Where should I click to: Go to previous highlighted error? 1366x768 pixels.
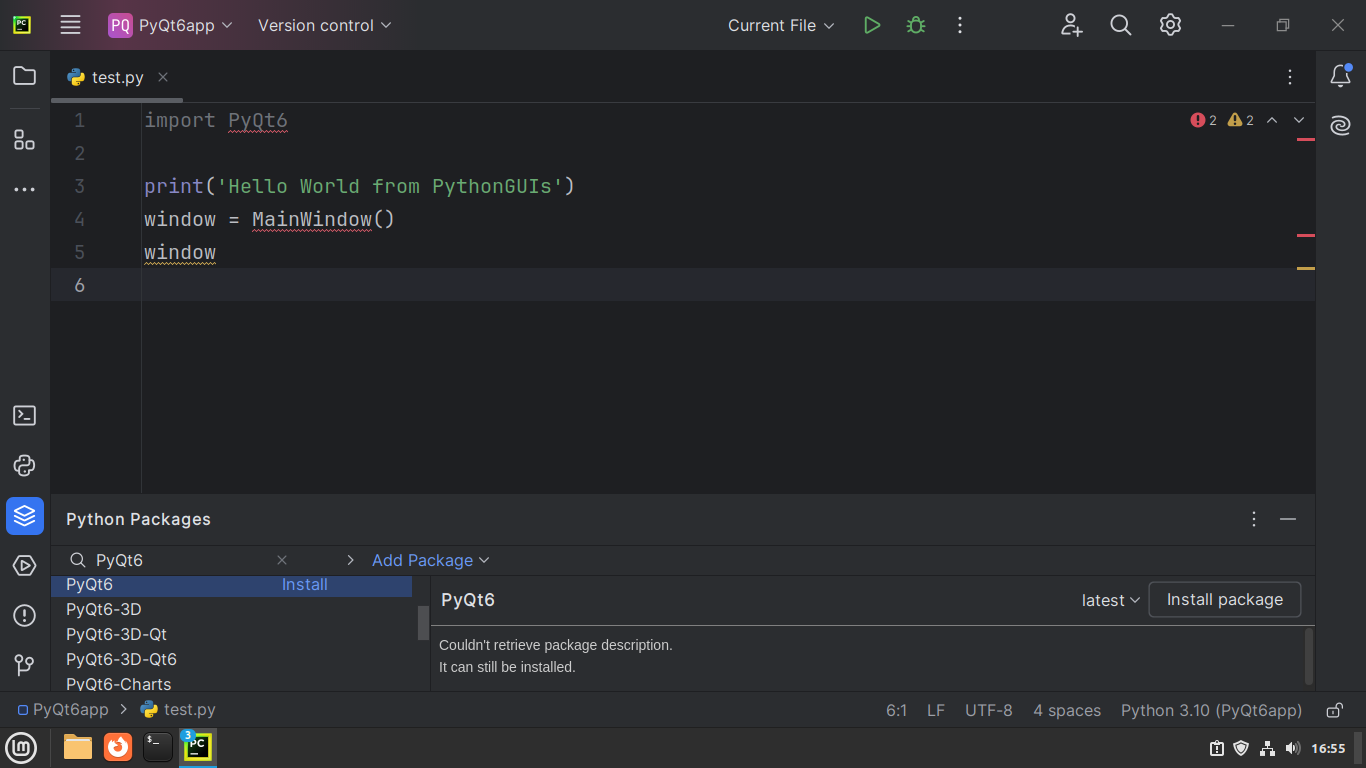(x=1272, y=120)
